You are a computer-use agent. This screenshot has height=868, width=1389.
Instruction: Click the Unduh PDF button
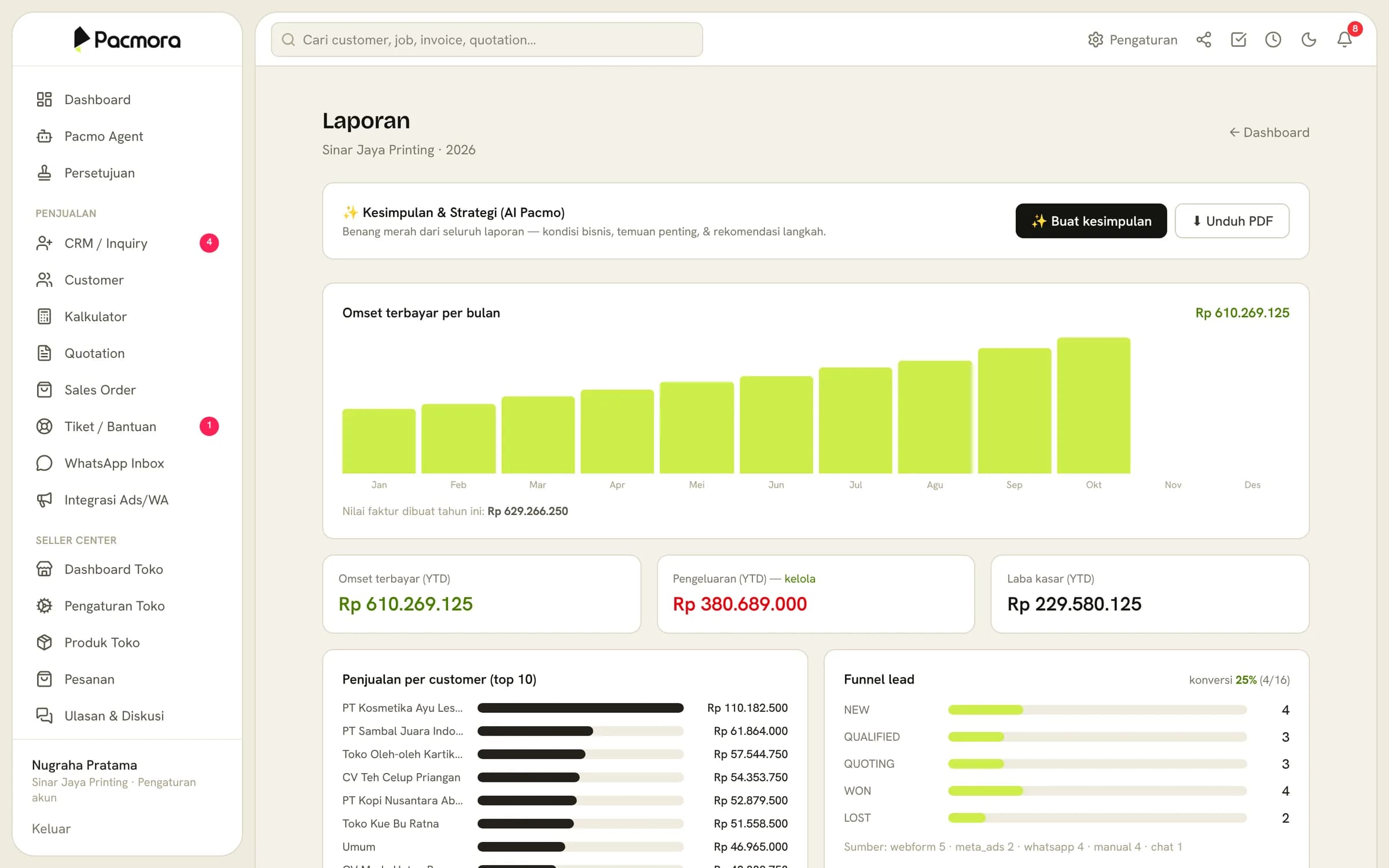coord(1232,221)
